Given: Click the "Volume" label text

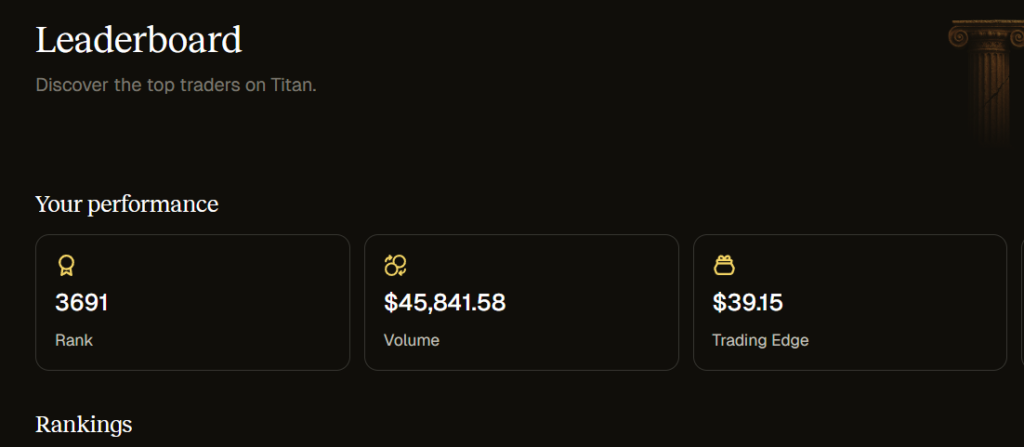Looking at the screenshot, I should tap(411, 340).
